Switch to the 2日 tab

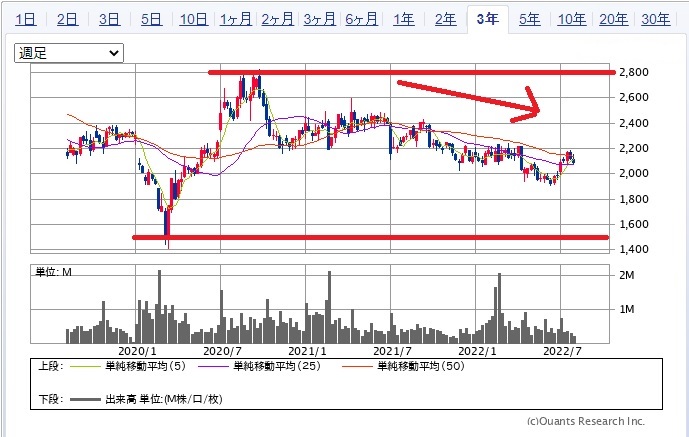[68, 19]
